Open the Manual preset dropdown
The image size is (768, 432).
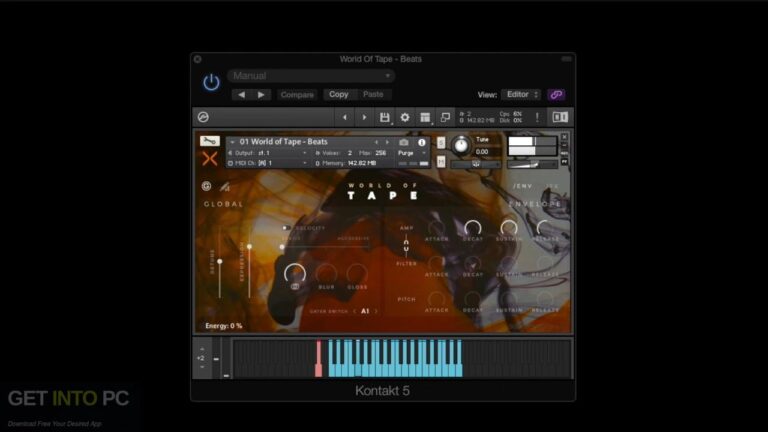coord(311,76)
